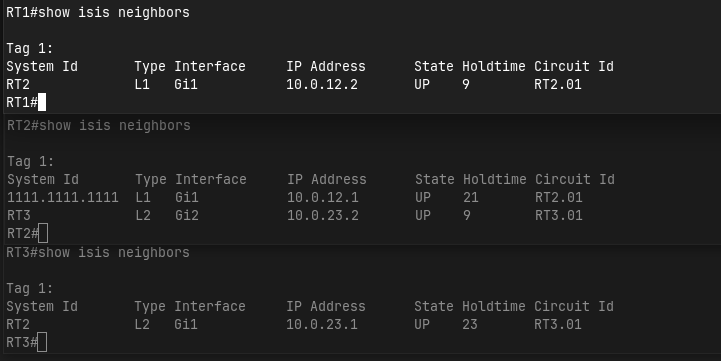Image resolution: width=721 pixels, height=361 pixels.
Task: Click IP address 10.0.23.2 in RT2 output
Action: [x=323, y=216]
